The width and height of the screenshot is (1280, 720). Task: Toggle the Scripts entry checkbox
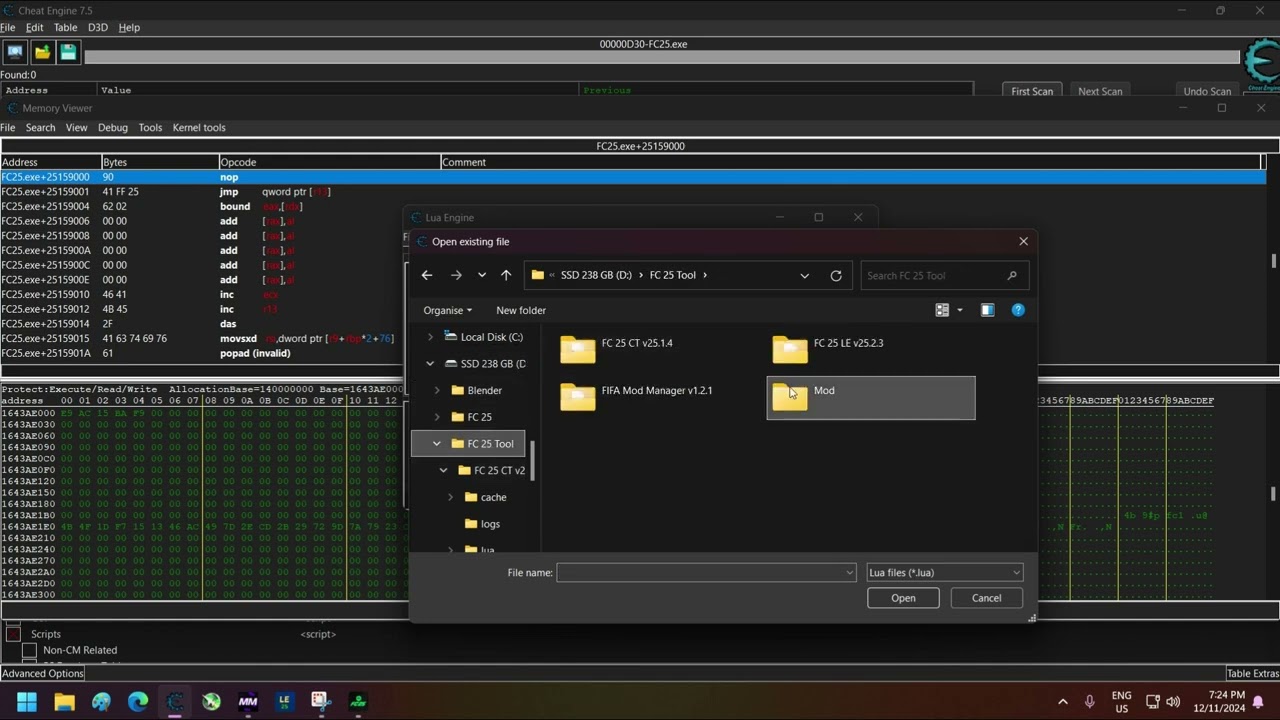tap(14, 634)
